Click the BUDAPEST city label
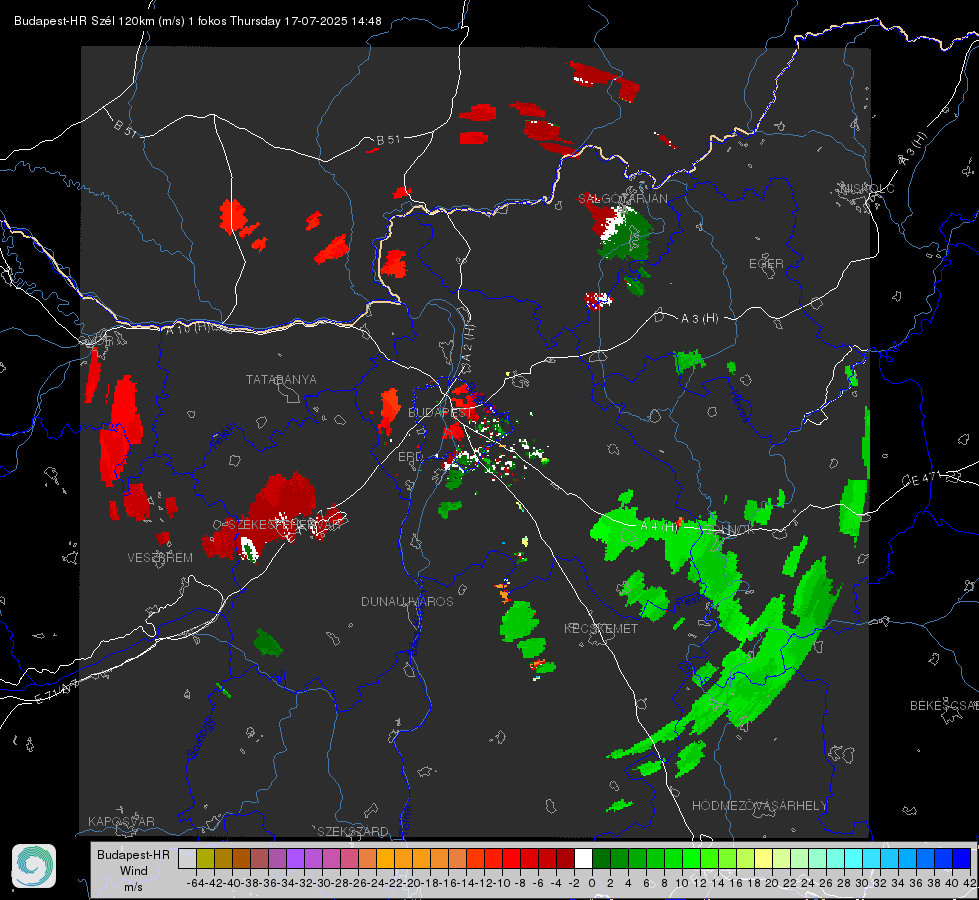The height and width of the screenshot is (900, 979). (x=440, y=412)
